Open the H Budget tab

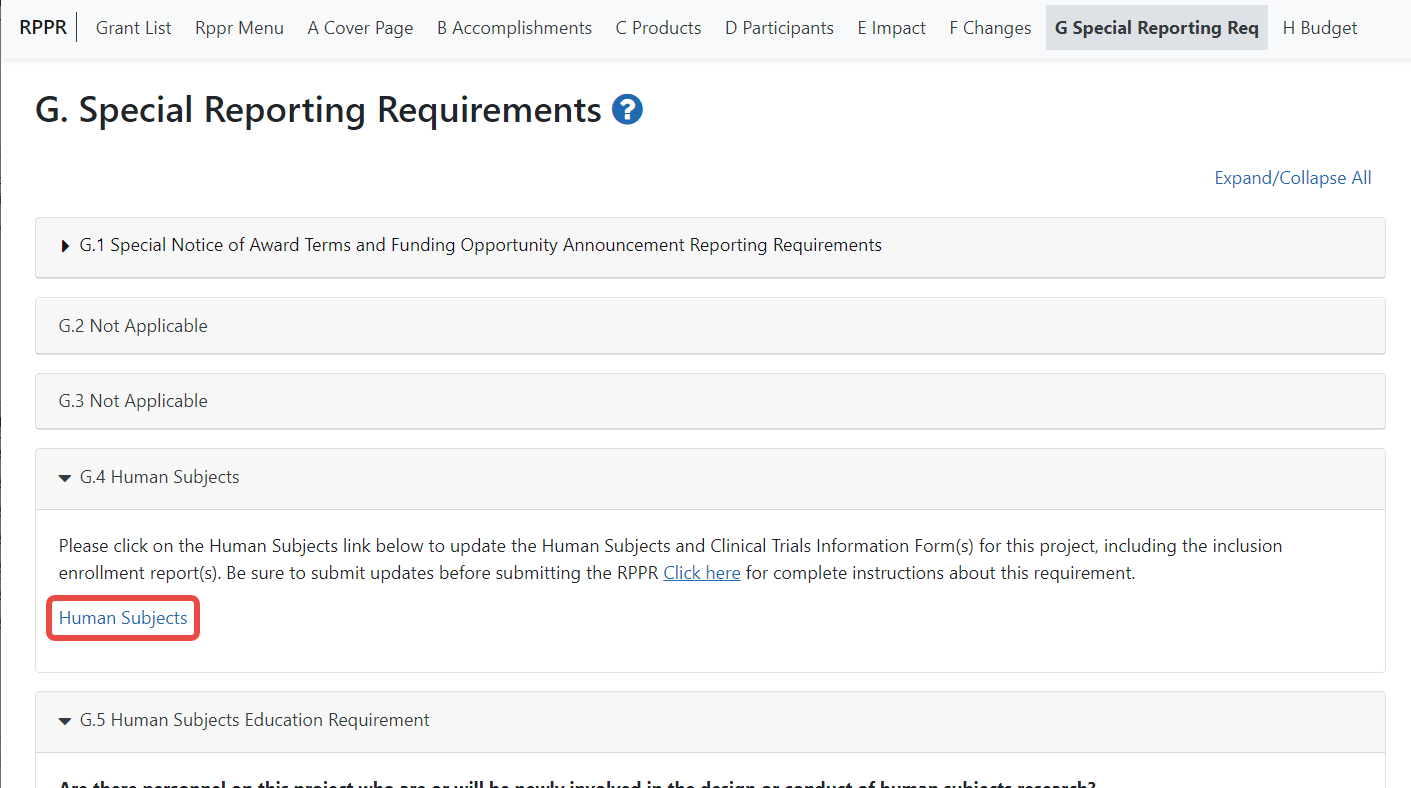[1320, 28]
